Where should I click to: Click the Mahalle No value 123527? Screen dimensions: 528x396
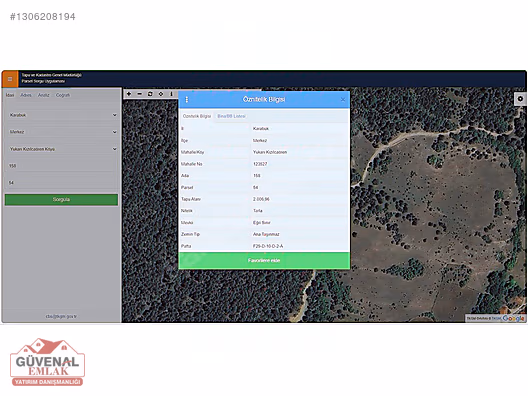(260, 164)
